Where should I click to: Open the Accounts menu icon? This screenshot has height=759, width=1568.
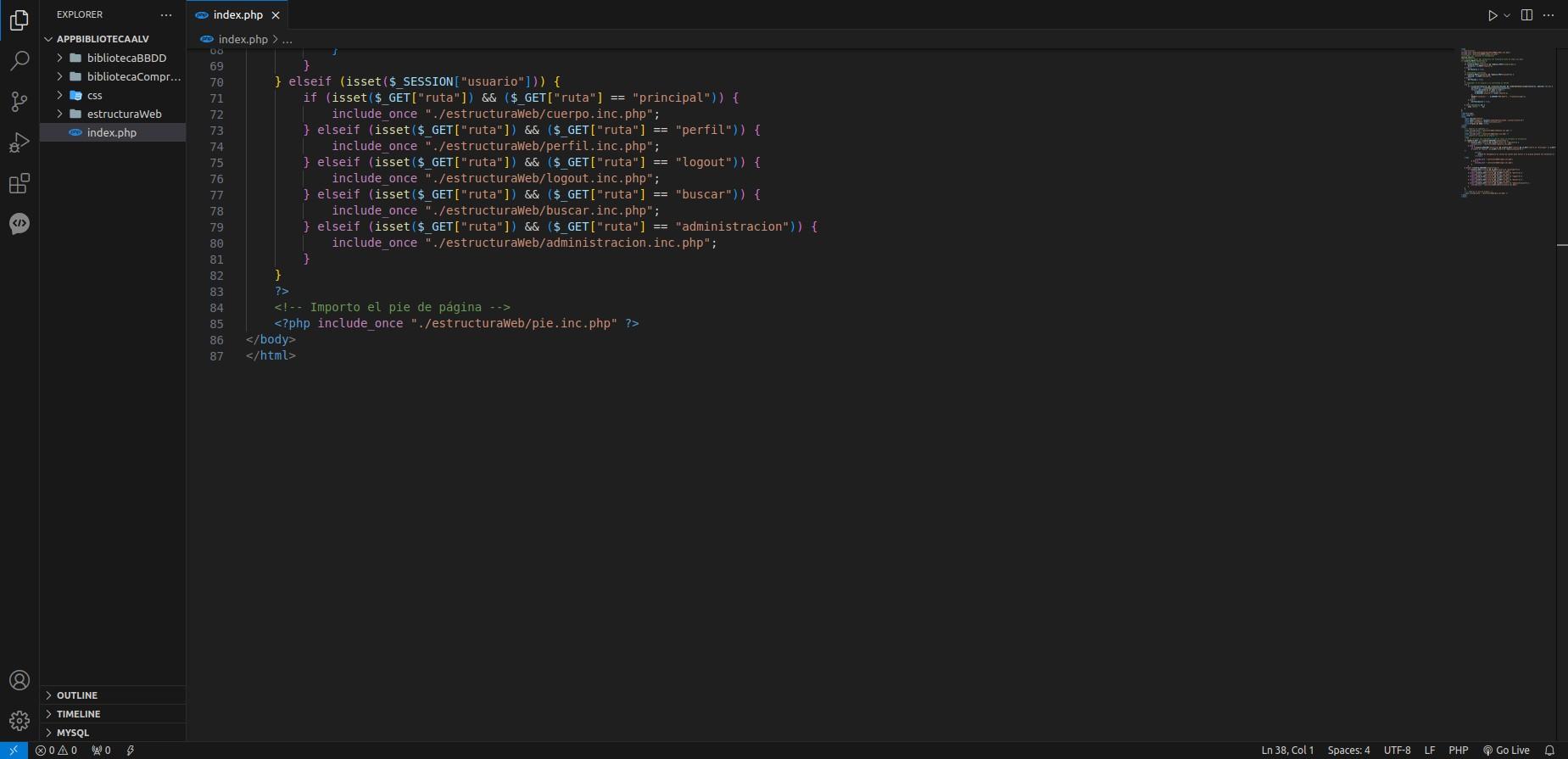point(19,680)
